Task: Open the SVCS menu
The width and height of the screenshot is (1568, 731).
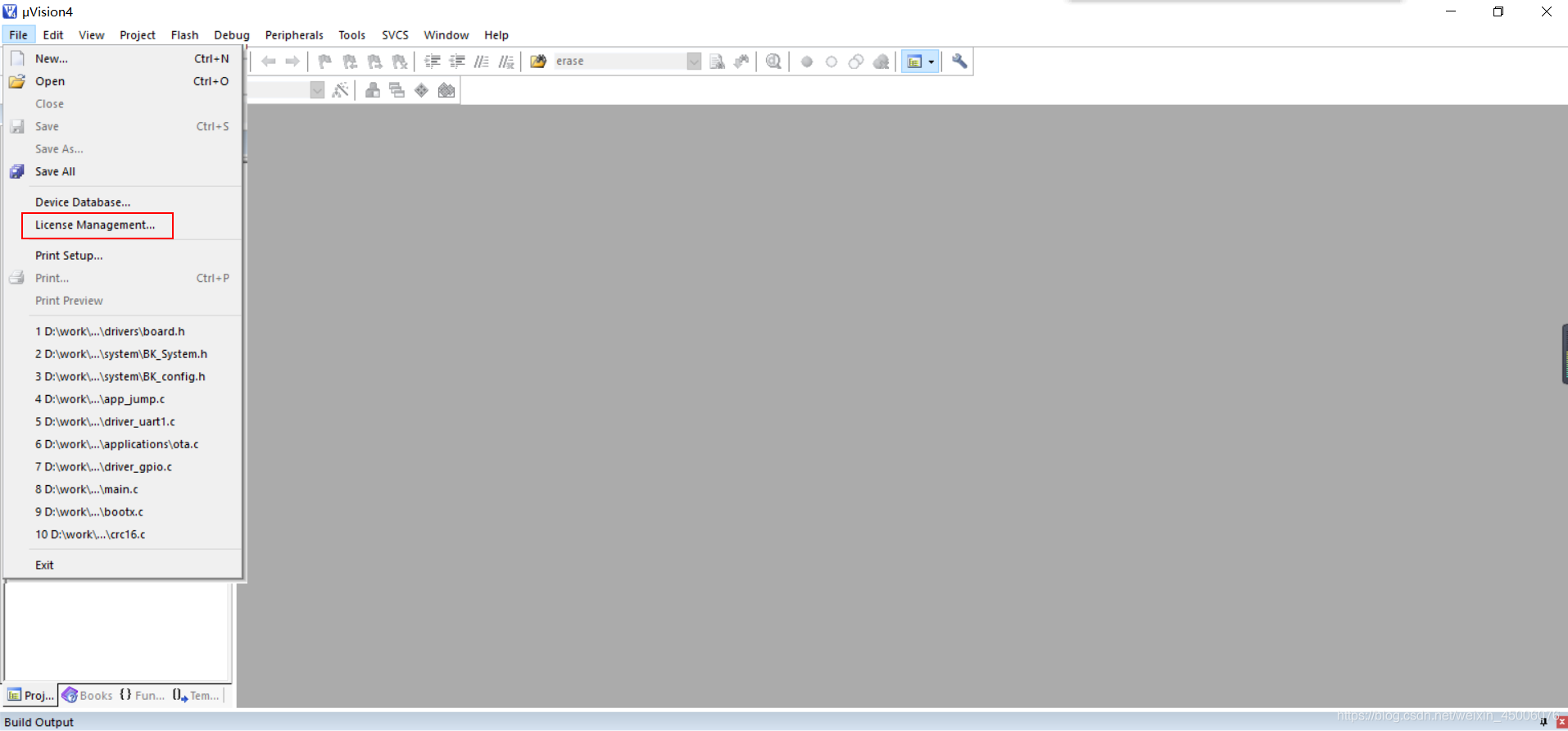Action: [395, 35]
